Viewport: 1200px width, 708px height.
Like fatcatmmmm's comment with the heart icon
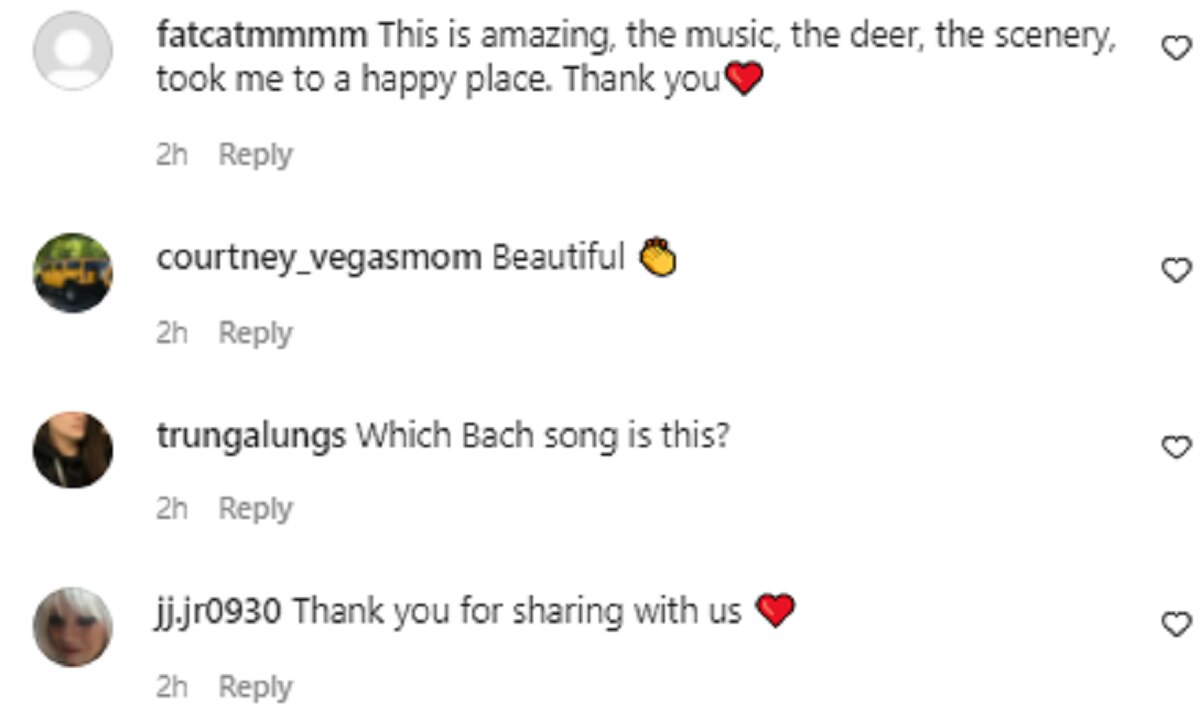(x=1179, y=47)
